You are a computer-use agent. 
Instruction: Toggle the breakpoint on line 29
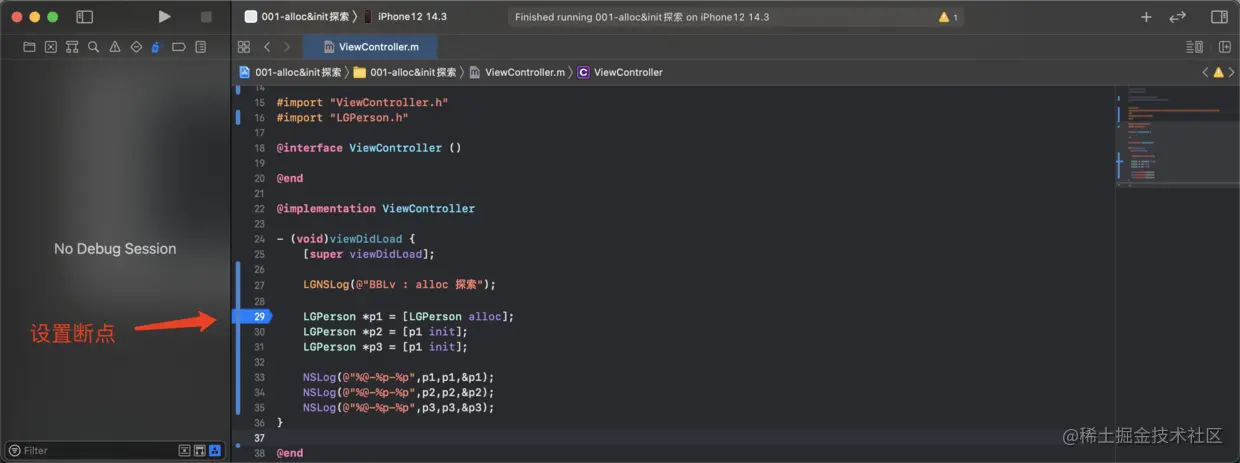252,316
